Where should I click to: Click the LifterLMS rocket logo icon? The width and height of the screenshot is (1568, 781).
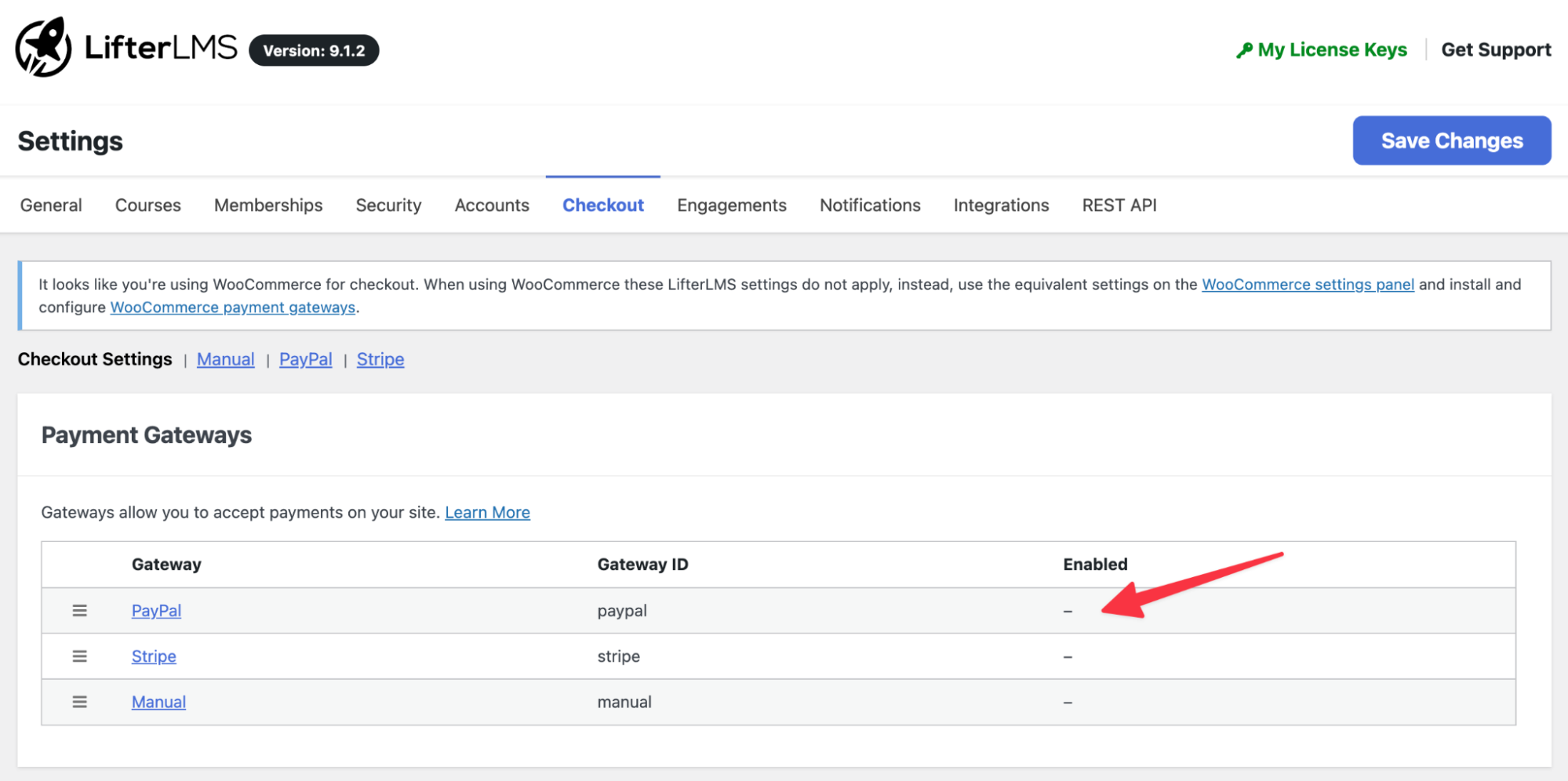coord(43,48)
